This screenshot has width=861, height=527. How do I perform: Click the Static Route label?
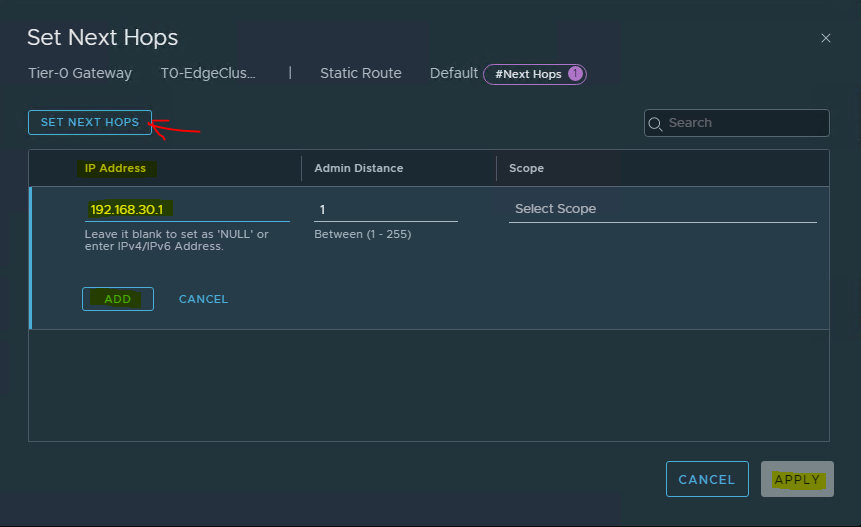coord(361,73)
